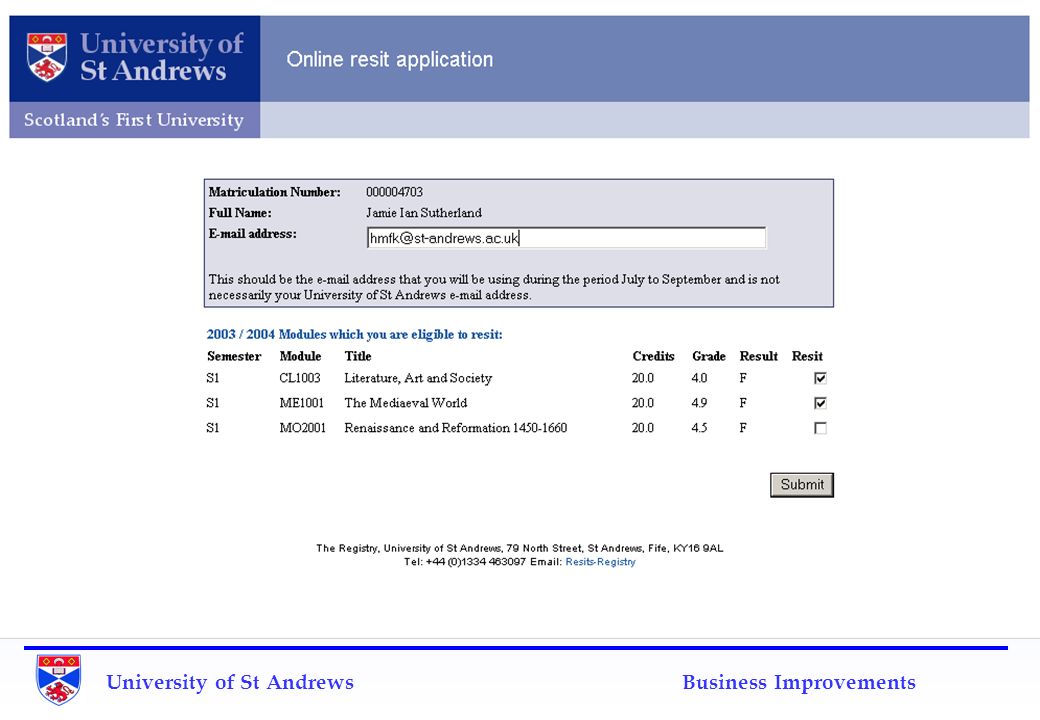Click the University of St Andrews header title
This screenshot has width=1040, height=720.
click(x=162, y=57)
